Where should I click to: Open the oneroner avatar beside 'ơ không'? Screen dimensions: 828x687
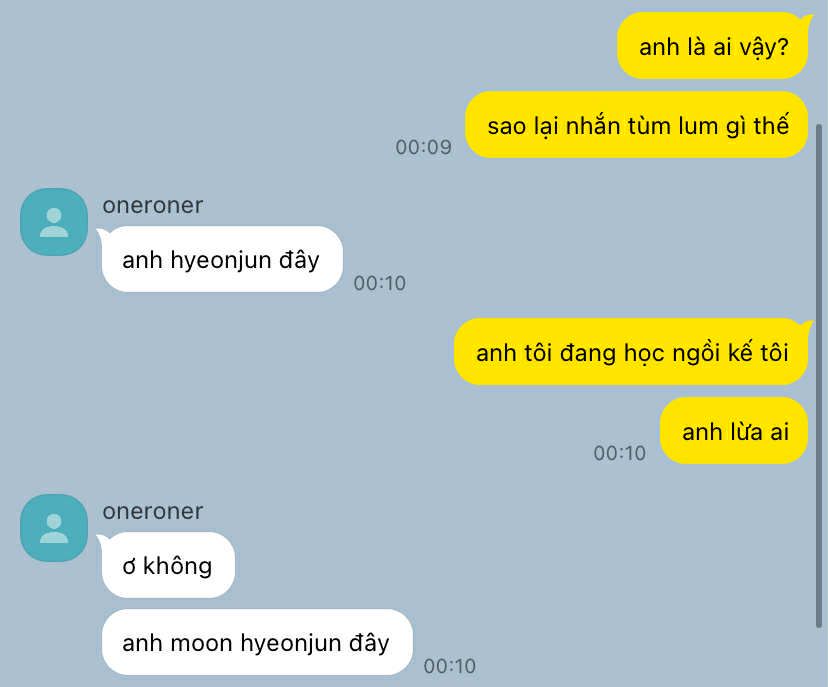(54, 528)
